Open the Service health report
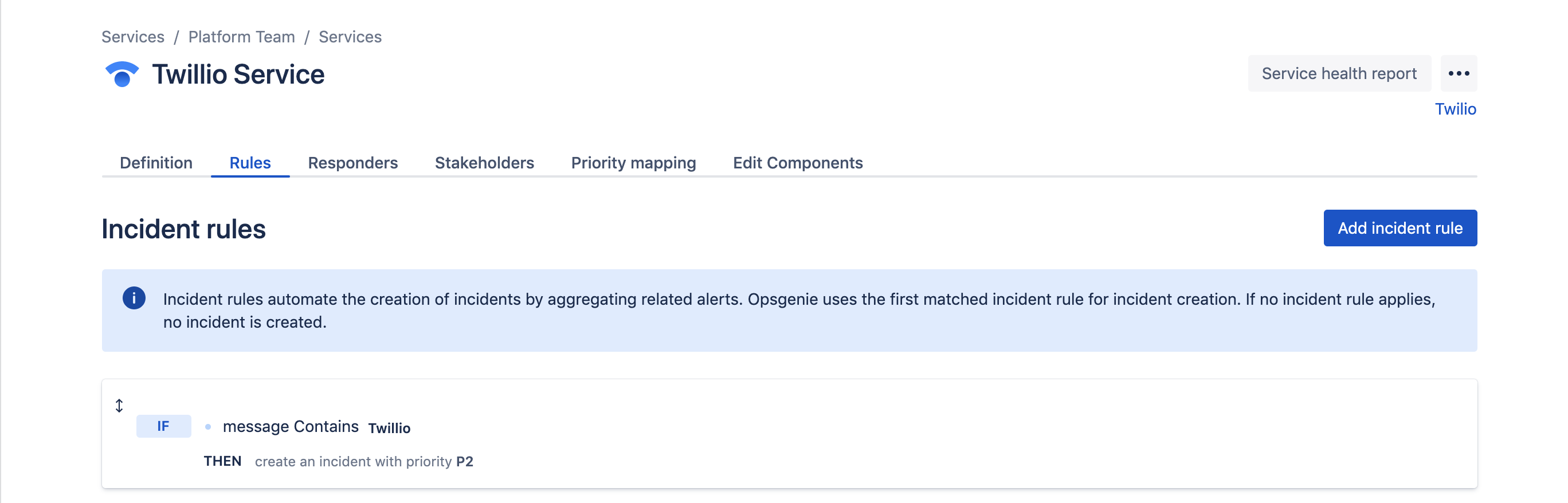 pyautogui.click(x=1339, y=73)
